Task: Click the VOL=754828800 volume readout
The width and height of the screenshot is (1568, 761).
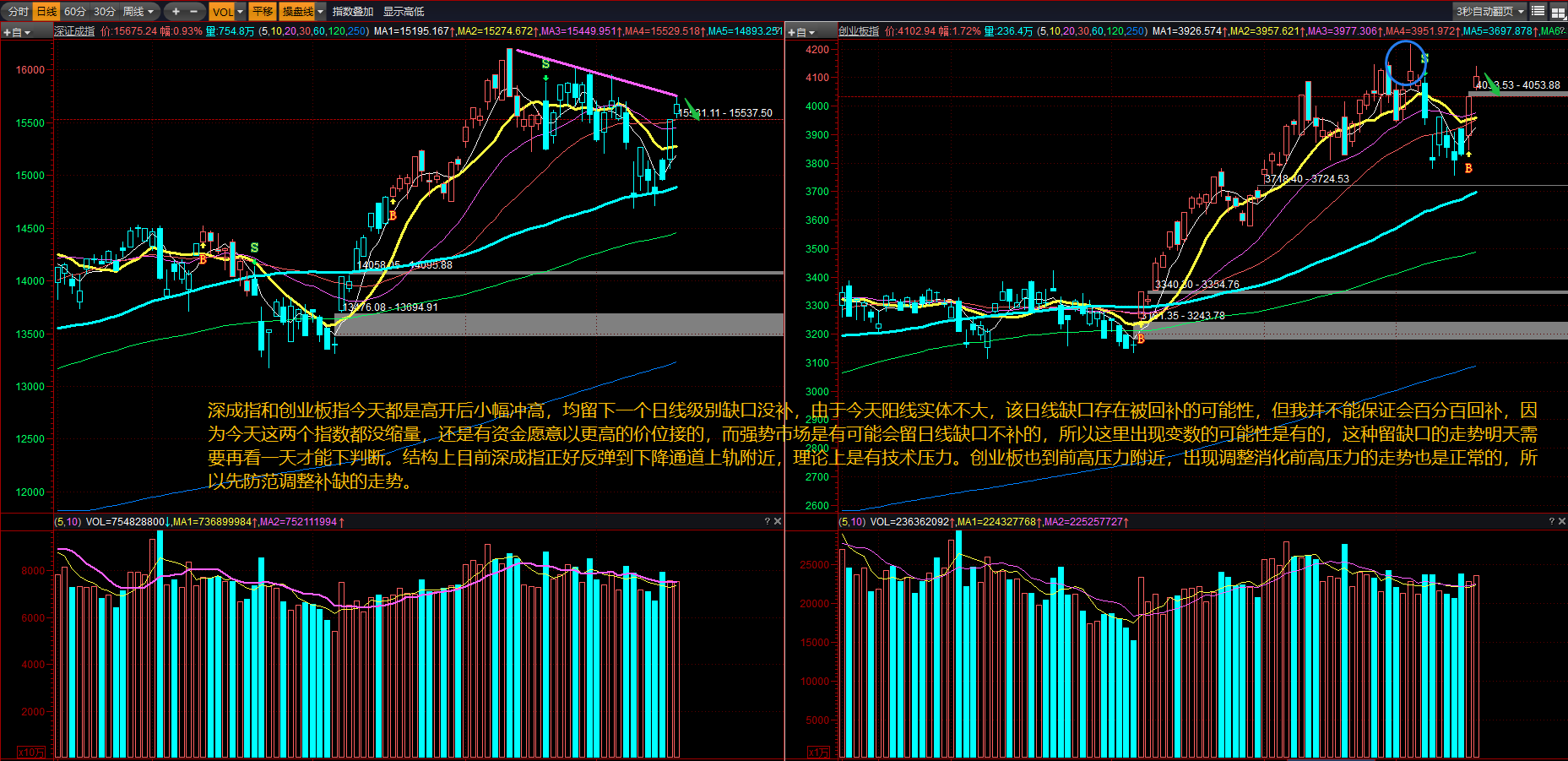Action: 128,522
